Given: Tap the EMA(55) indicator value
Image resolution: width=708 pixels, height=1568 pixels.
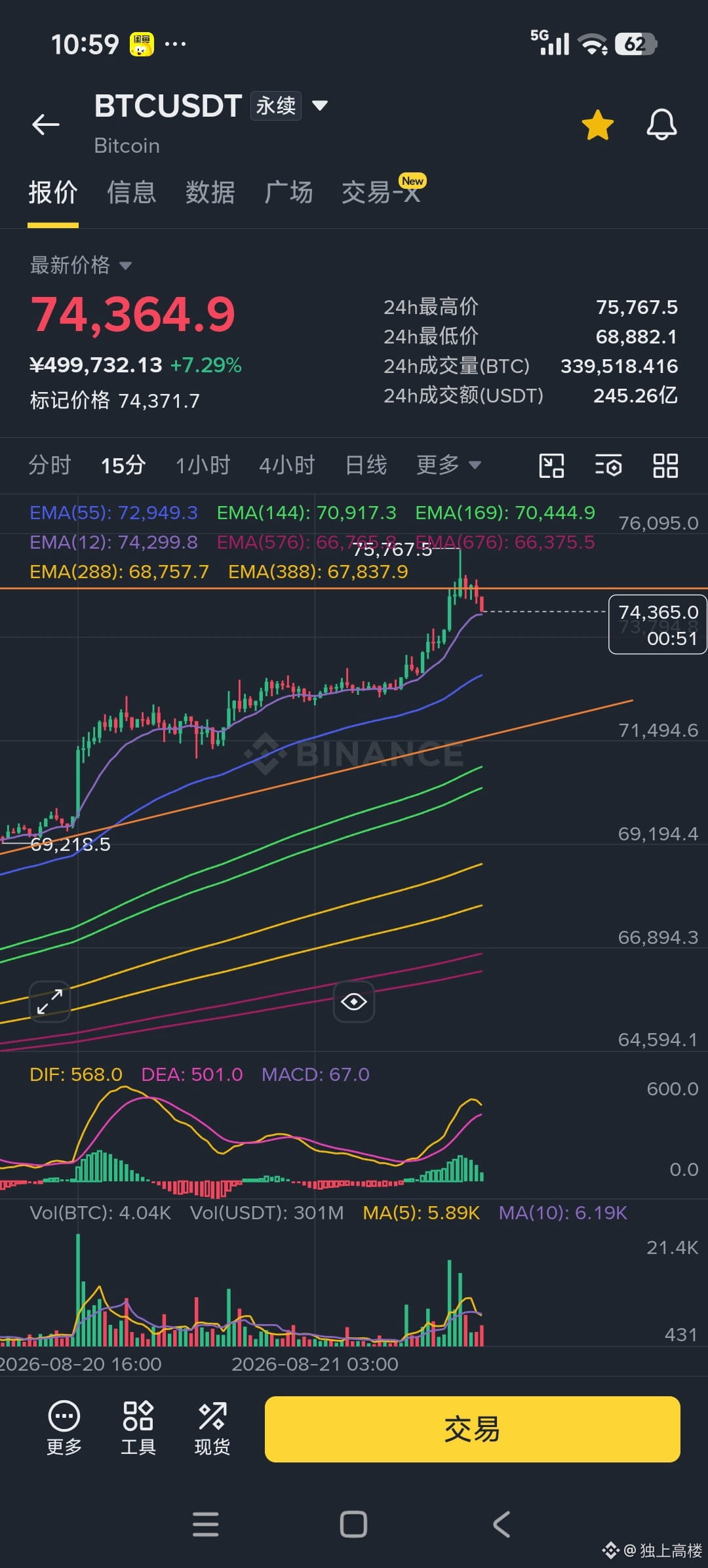Looking at the screenshot, I should [x=113, y=513].
